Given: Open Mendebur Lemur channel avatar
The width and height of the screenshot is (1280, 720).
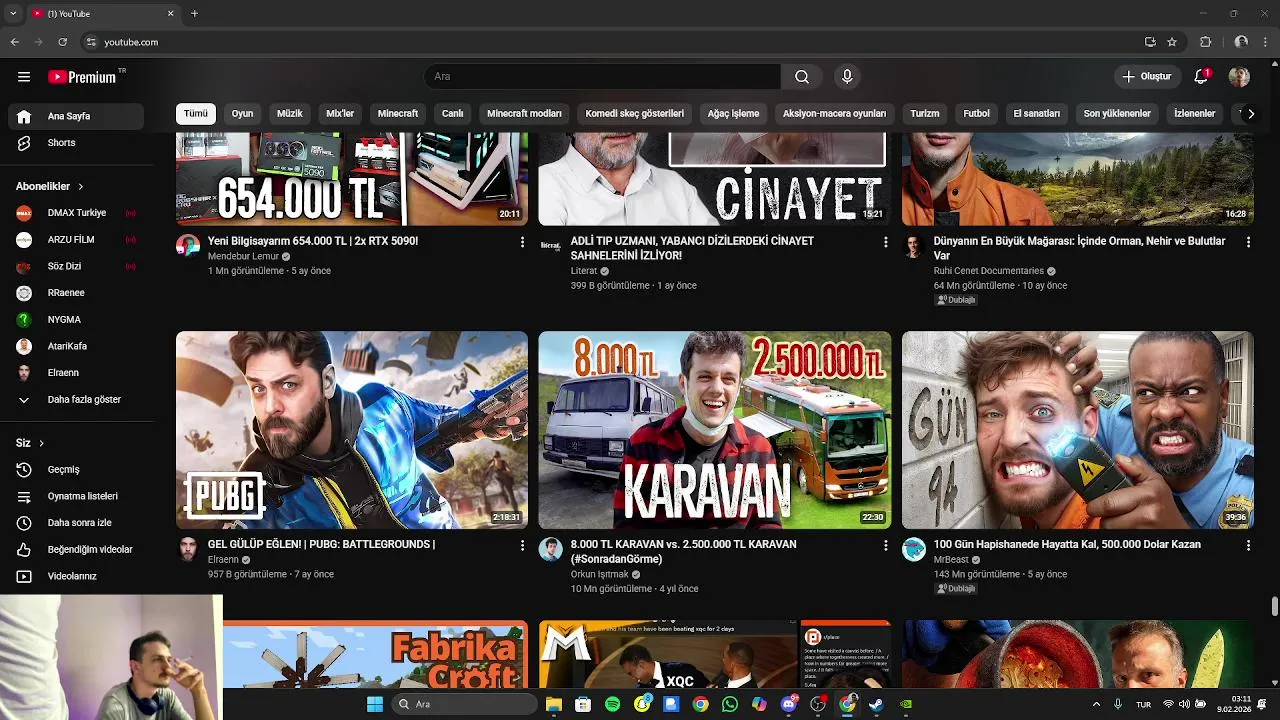Looking at the screenshot, I should pos(188,246).
